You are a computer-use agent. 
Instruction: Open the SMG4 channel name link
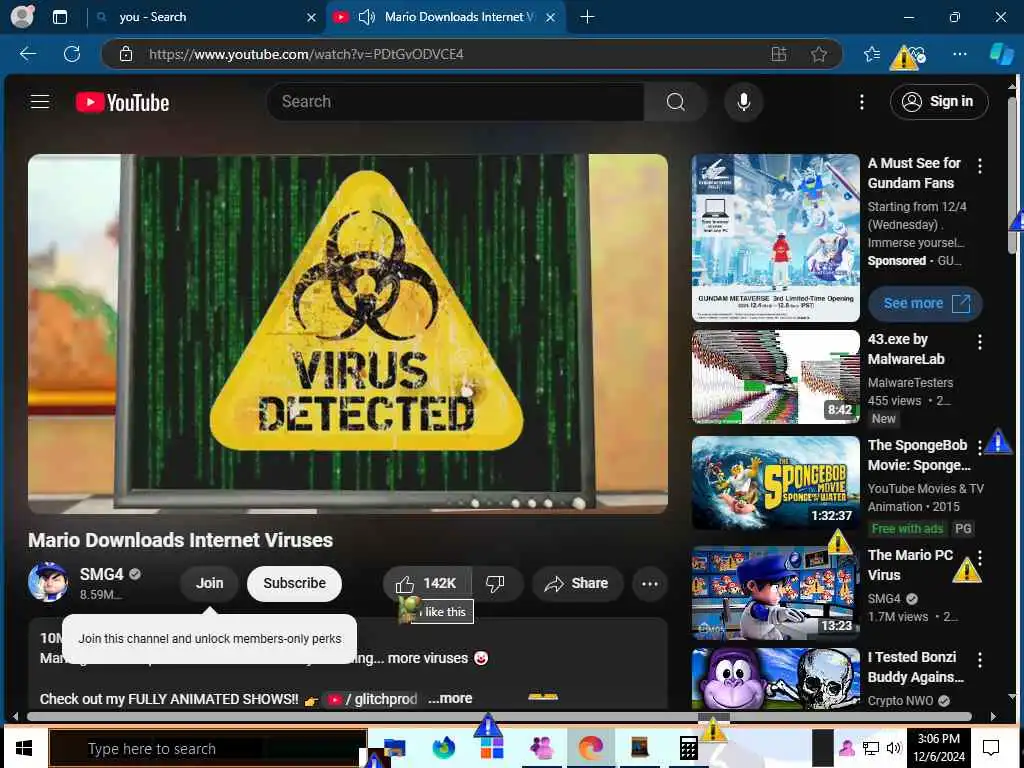(101, 574)
